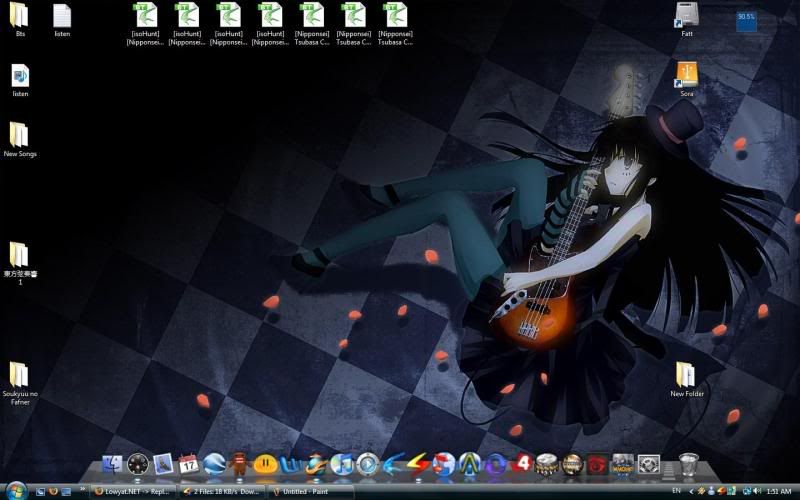Switch to Lowyat.NET browser taskbar window
The image size is (800, 500).
click(133, 491)
